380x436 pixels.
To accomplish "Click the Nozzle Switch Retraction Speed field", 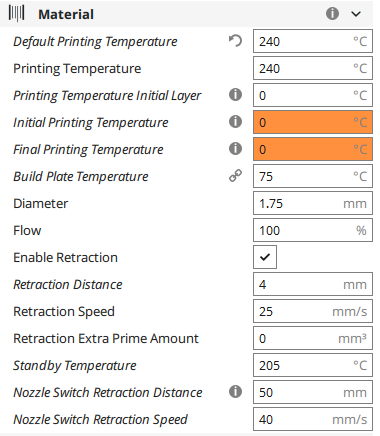I will (x=313, y=419).
